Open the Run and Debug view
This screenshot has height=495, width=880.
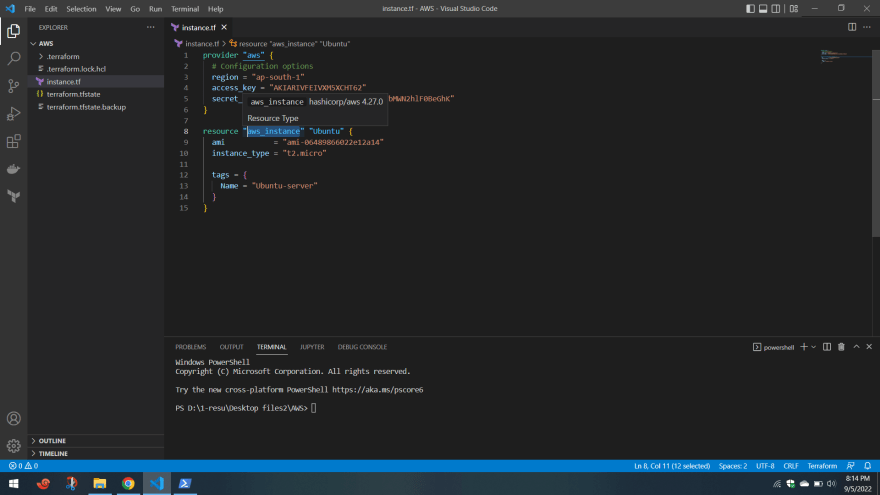point(13,113)
